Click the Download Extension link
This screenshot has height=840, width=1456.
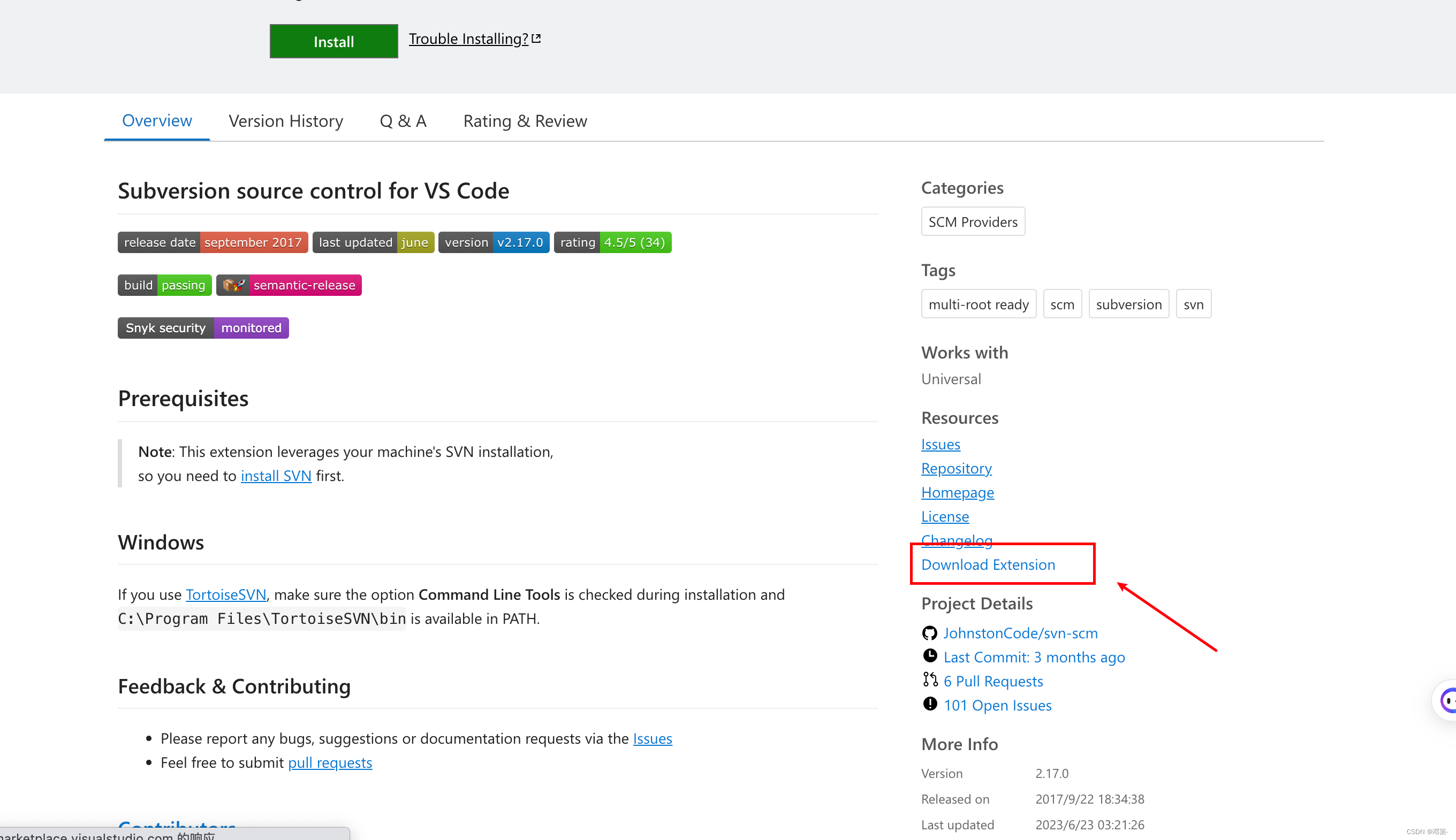tap(988, 565)
